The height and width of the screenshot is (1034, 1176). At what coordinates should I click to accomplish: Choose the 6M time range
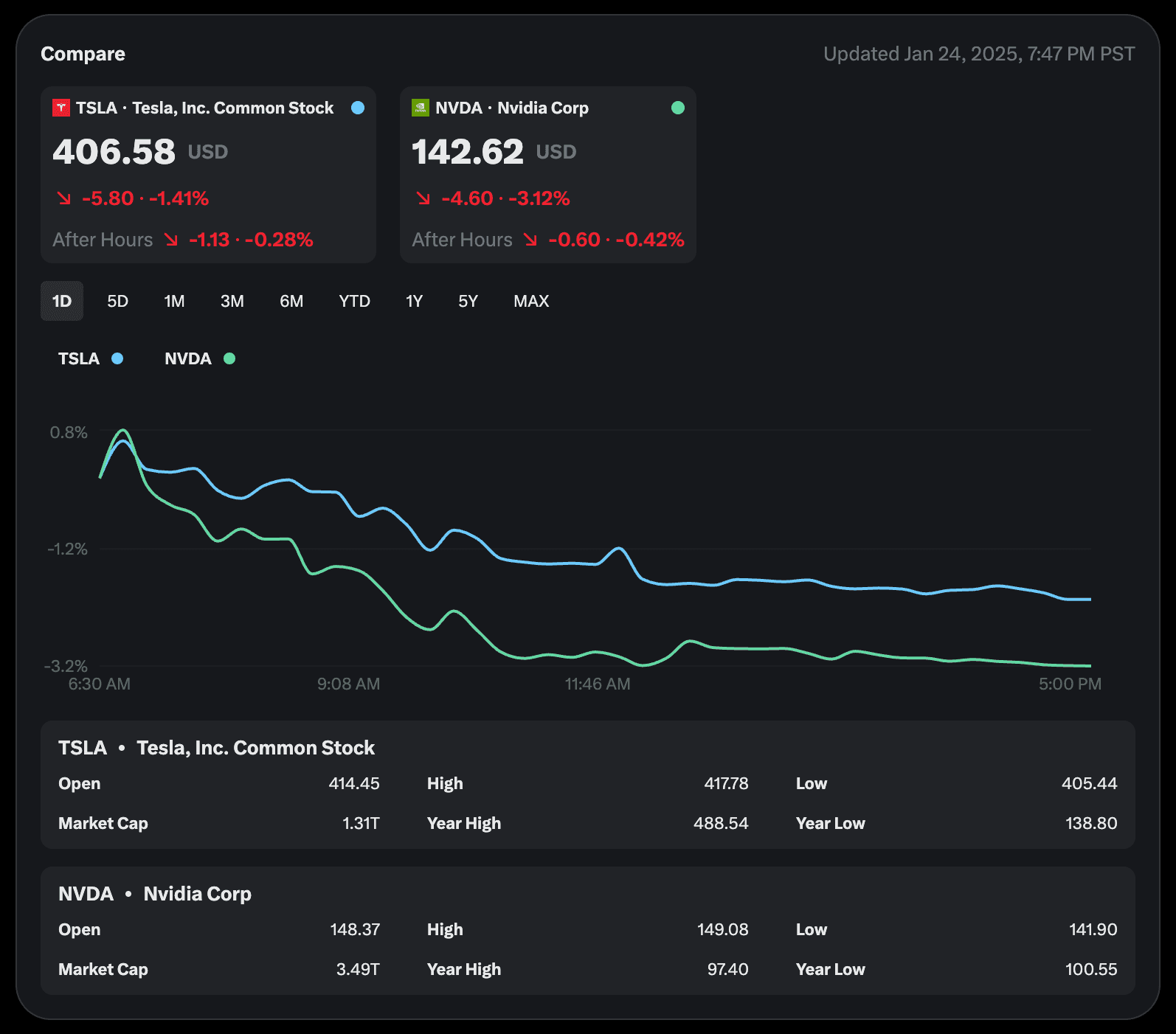[x=291, y=301]
